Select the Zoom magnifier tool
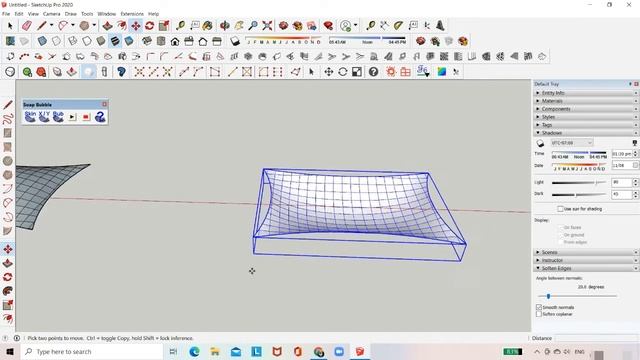640x360 pixels. (x=253, y=26)
